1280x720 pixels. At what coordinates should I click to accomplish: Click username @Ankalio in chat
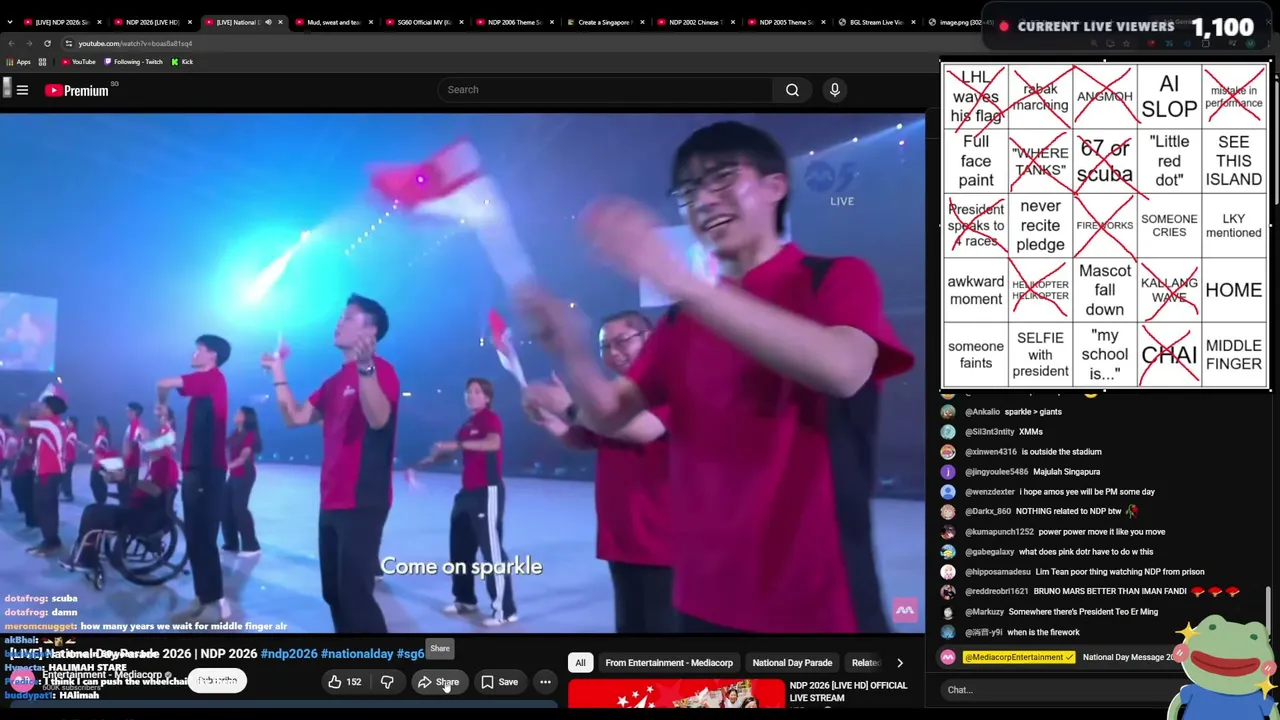pos(982,412)
